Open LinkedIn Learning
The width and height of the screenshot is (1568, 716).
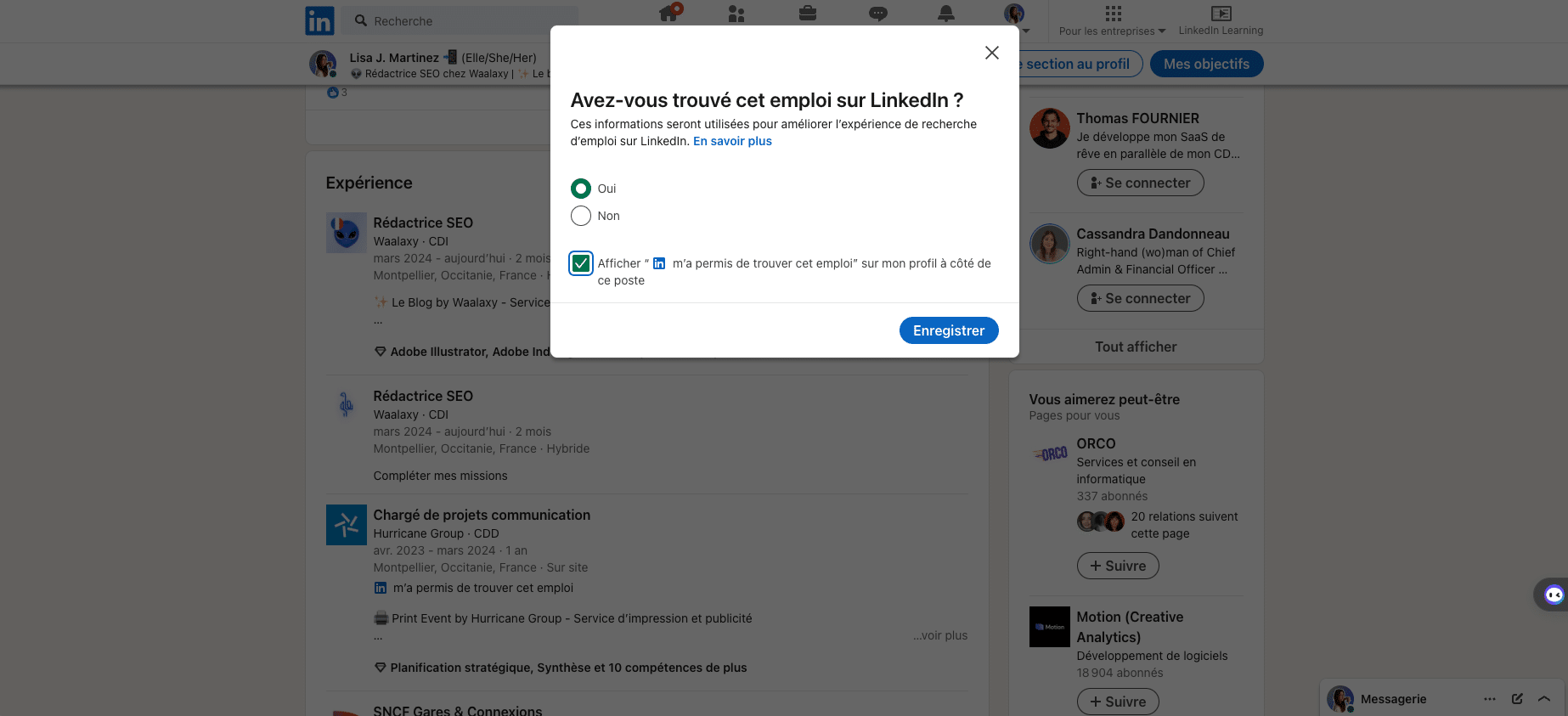pyautogui.click(x=1221, y=20)
